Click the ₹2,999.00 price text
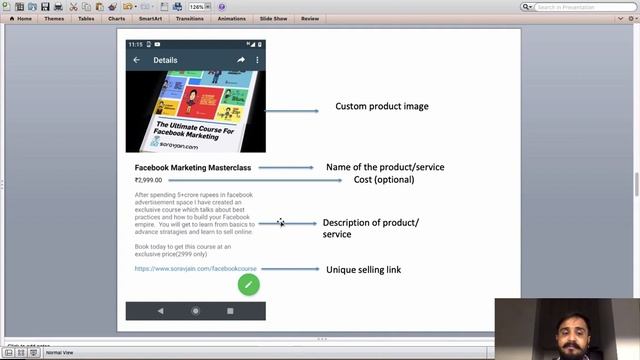Screen dimensions: 640x360 (x=148, y=180)
